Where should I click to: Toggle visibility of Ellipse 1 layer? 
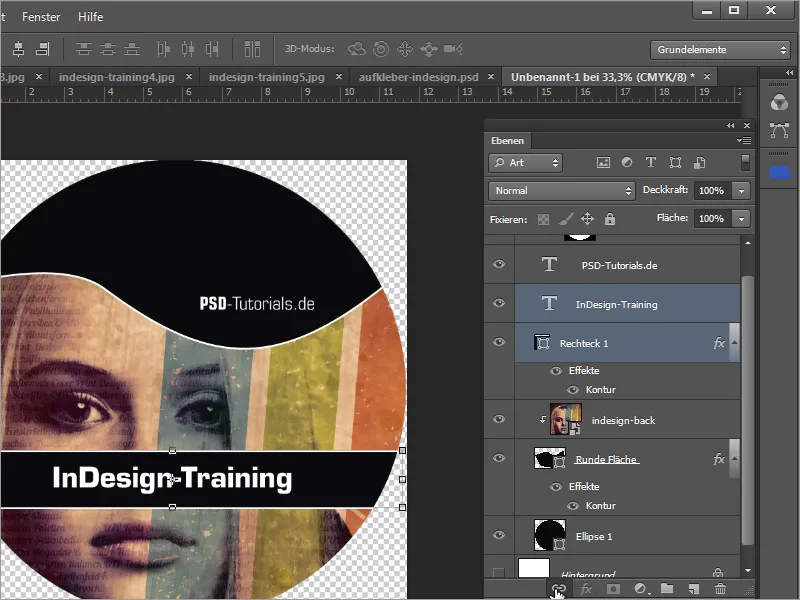(499, 536)
